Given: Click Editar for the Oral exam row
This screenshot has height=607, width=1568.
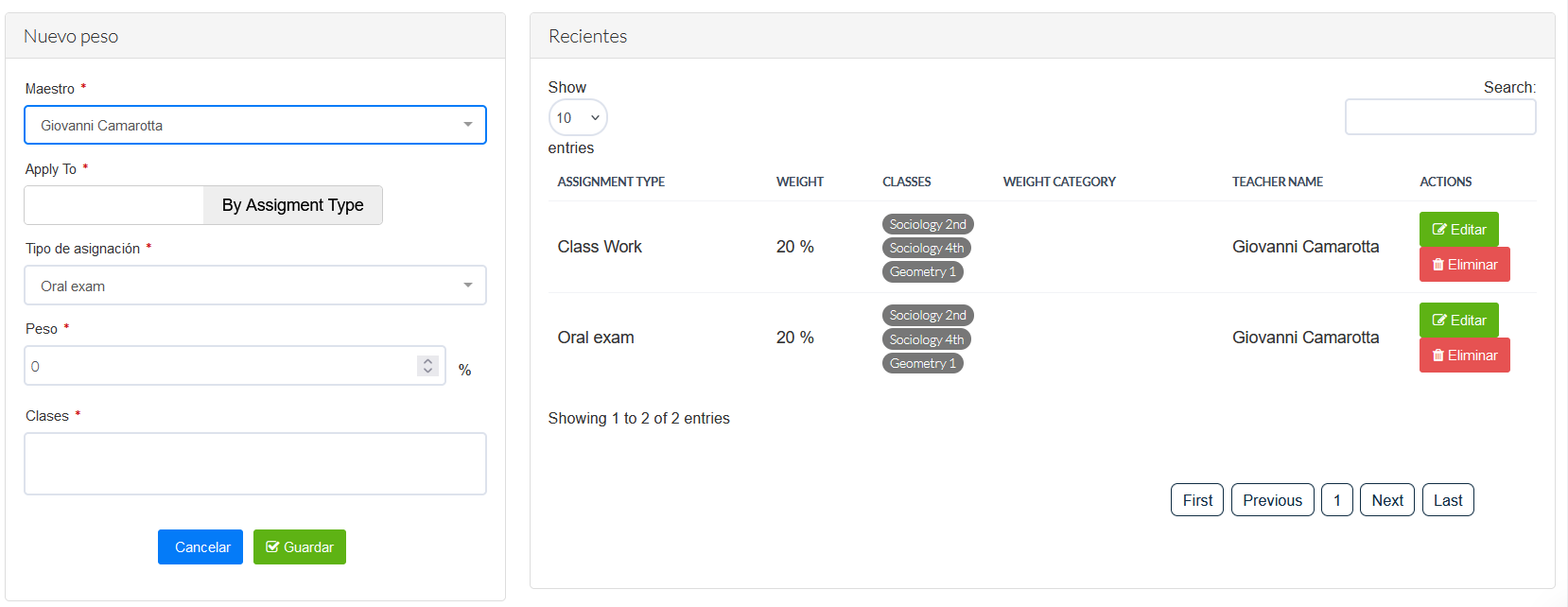Looking at the screenshot, I should pyautogui.click(x=1458, y=321).
